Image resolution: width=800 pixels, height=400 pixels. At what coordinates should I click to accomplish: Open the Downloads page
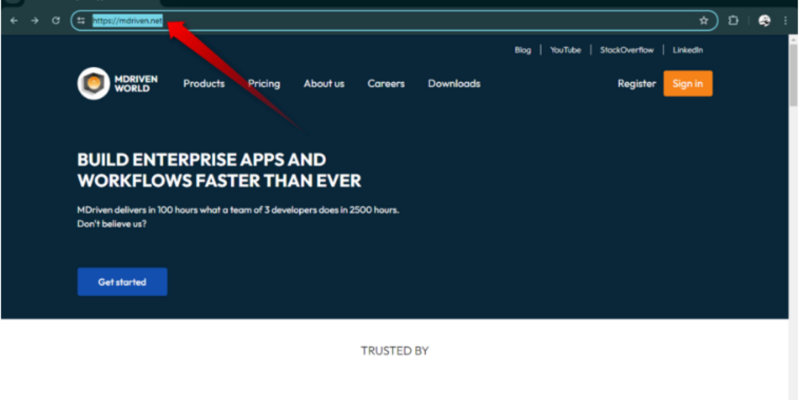[454, 83]
